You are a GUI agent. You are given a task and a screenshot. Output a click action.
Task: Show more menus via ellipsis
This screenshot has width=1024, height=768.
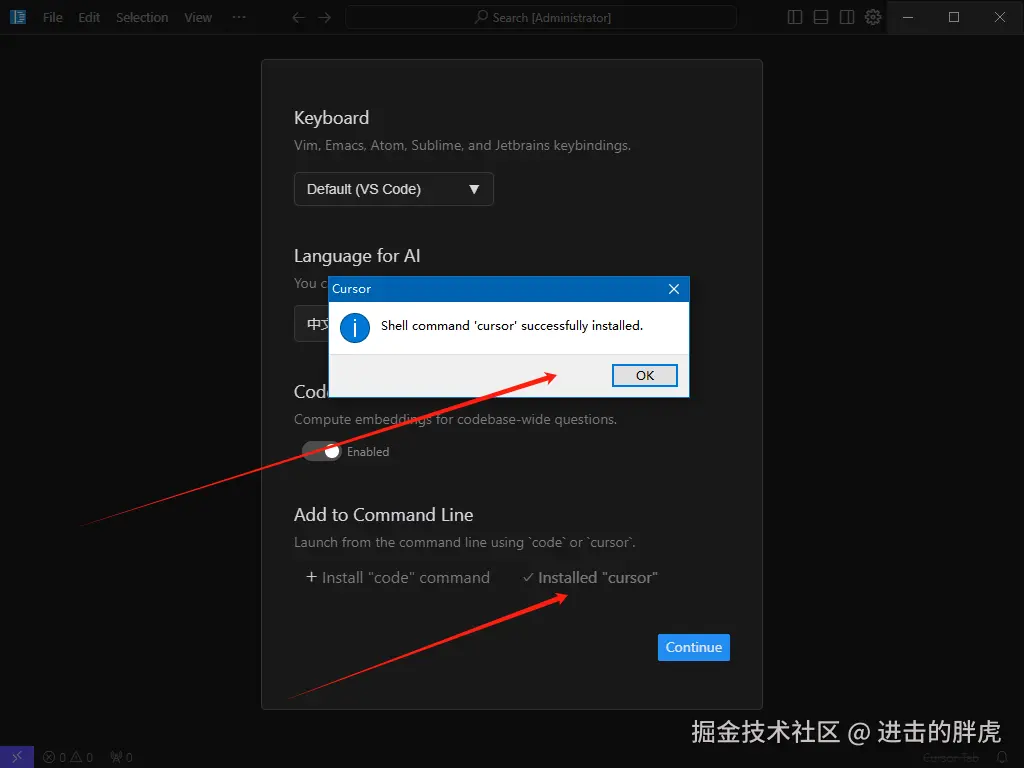[x=239, y=17]
